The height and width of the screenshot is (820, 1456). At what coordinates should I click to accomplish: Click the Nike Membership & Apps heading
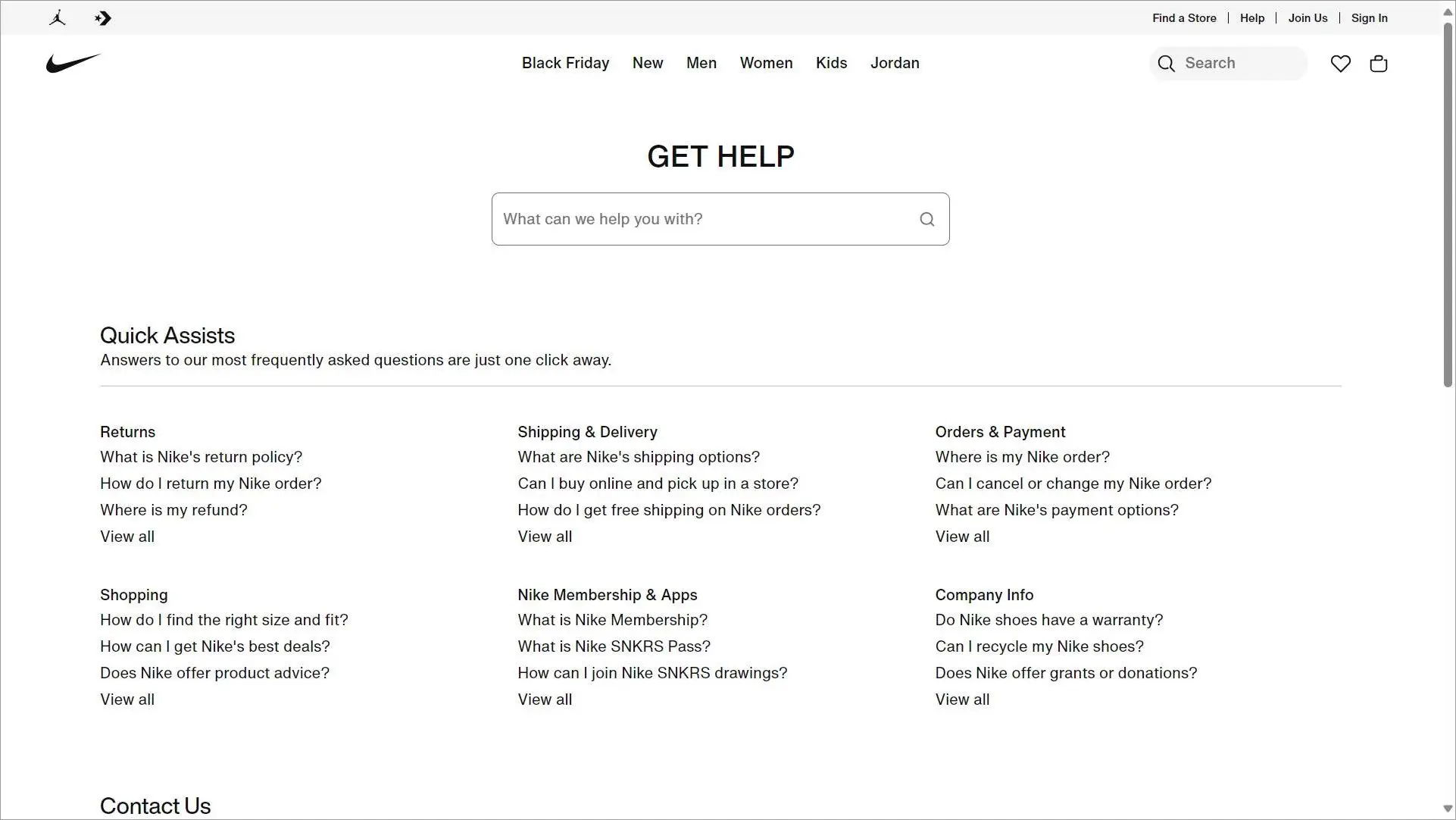(607, 595)
